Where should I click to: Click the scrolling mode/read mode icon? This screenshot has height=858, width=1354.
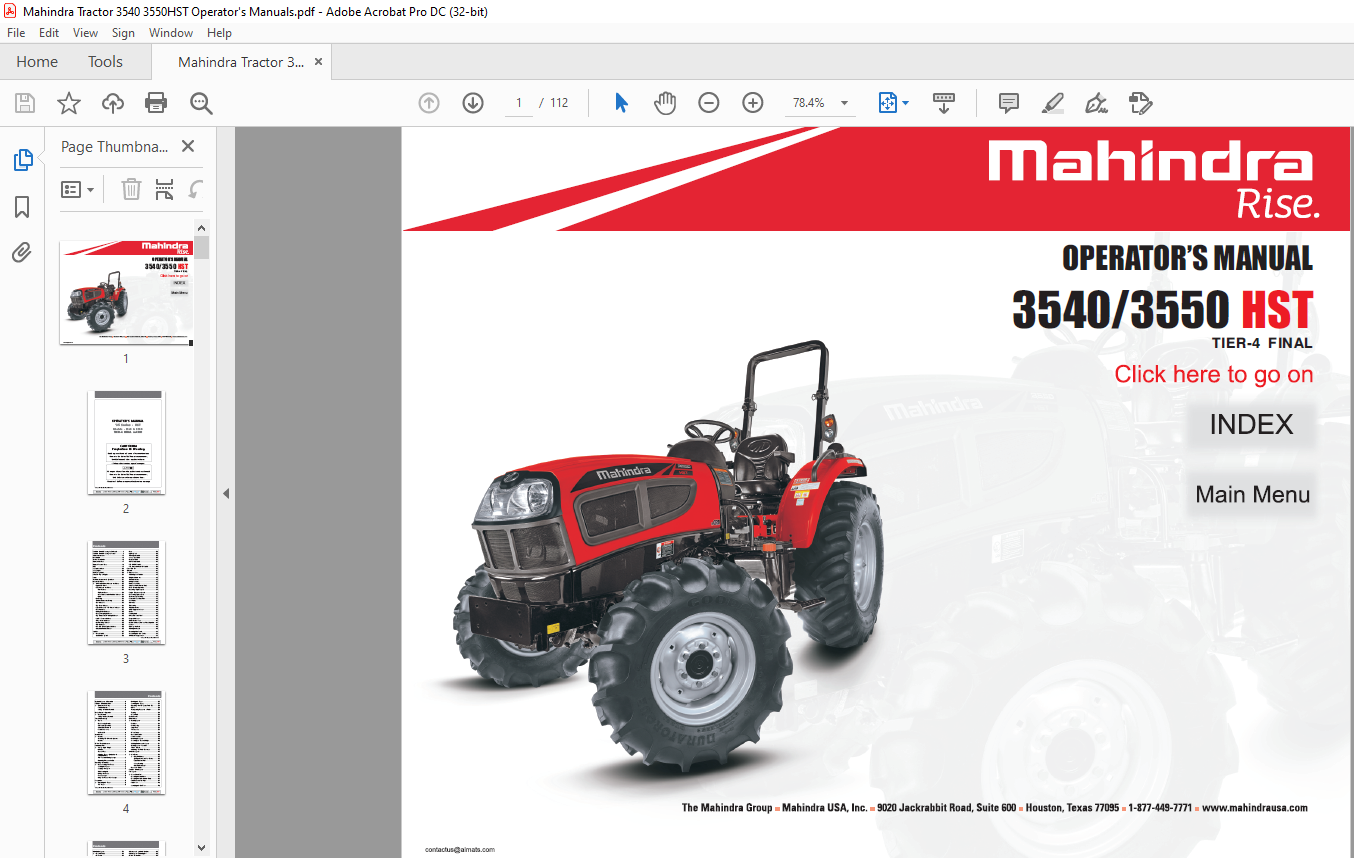(944, 103)
